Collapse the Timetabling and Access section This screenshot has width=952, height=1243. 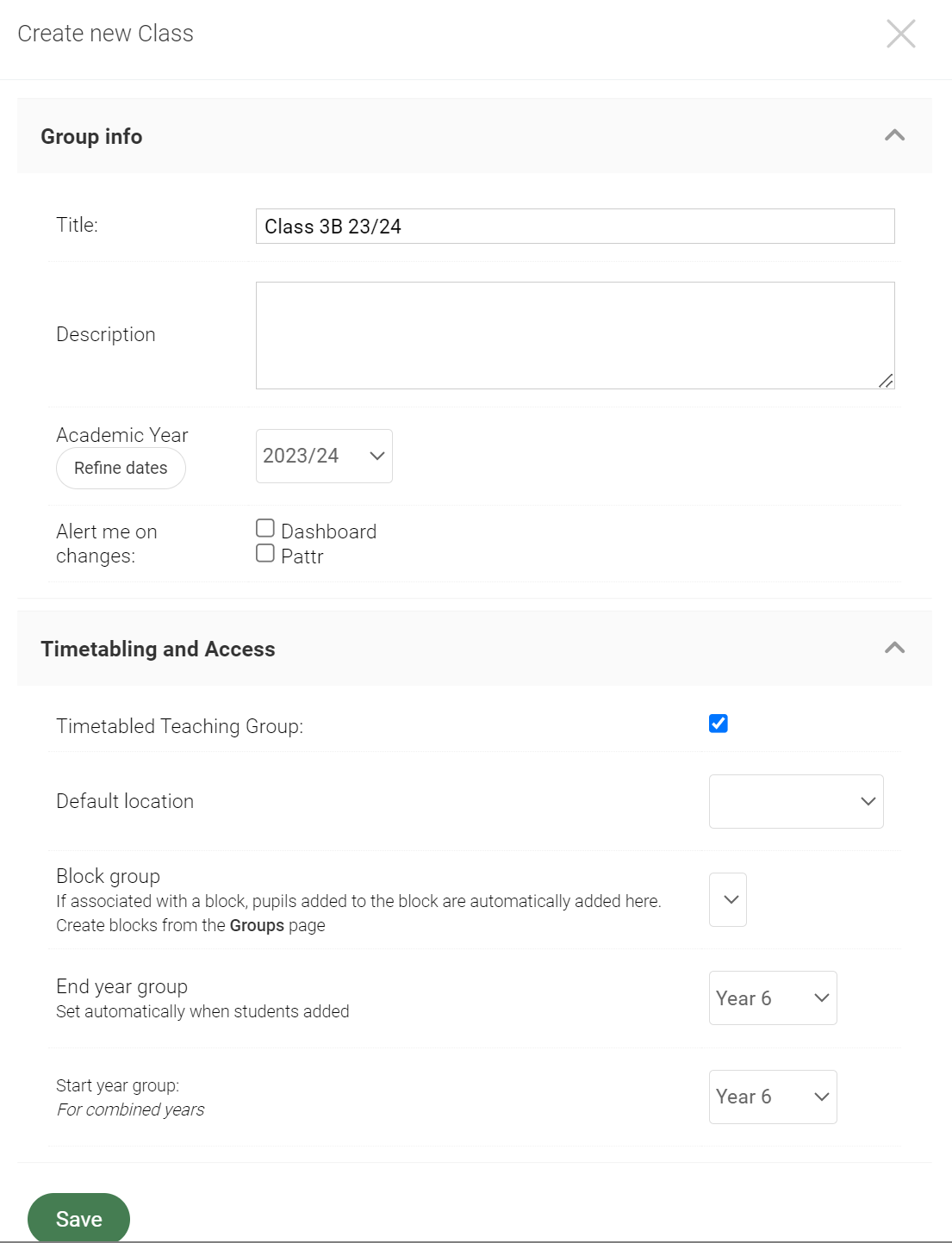pyautogui.click(x=894, y=648)
